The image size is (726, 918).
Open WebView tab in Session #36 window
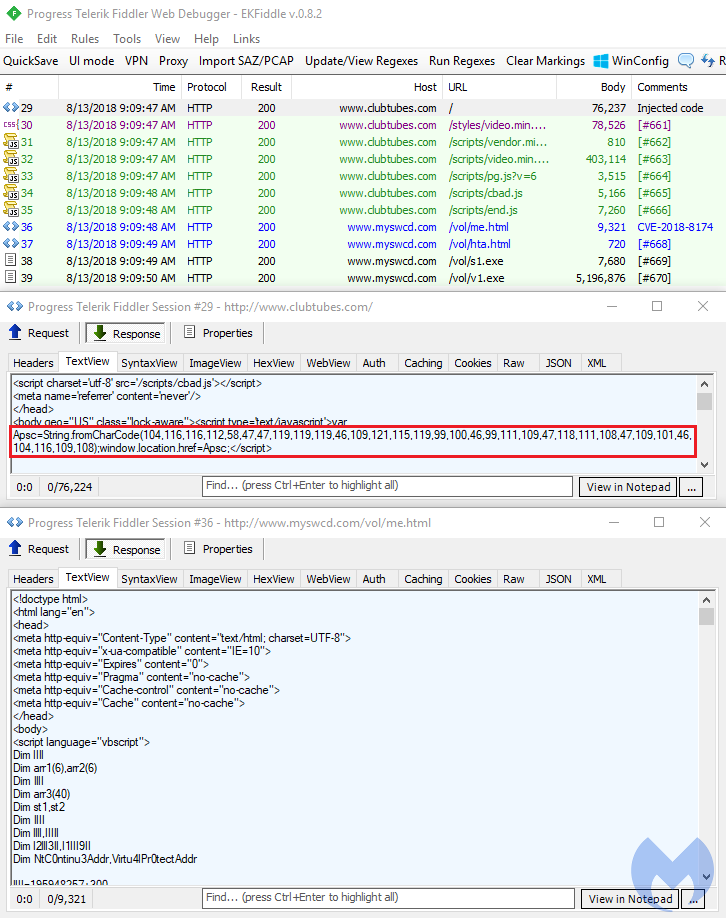(x=328, y=579)
